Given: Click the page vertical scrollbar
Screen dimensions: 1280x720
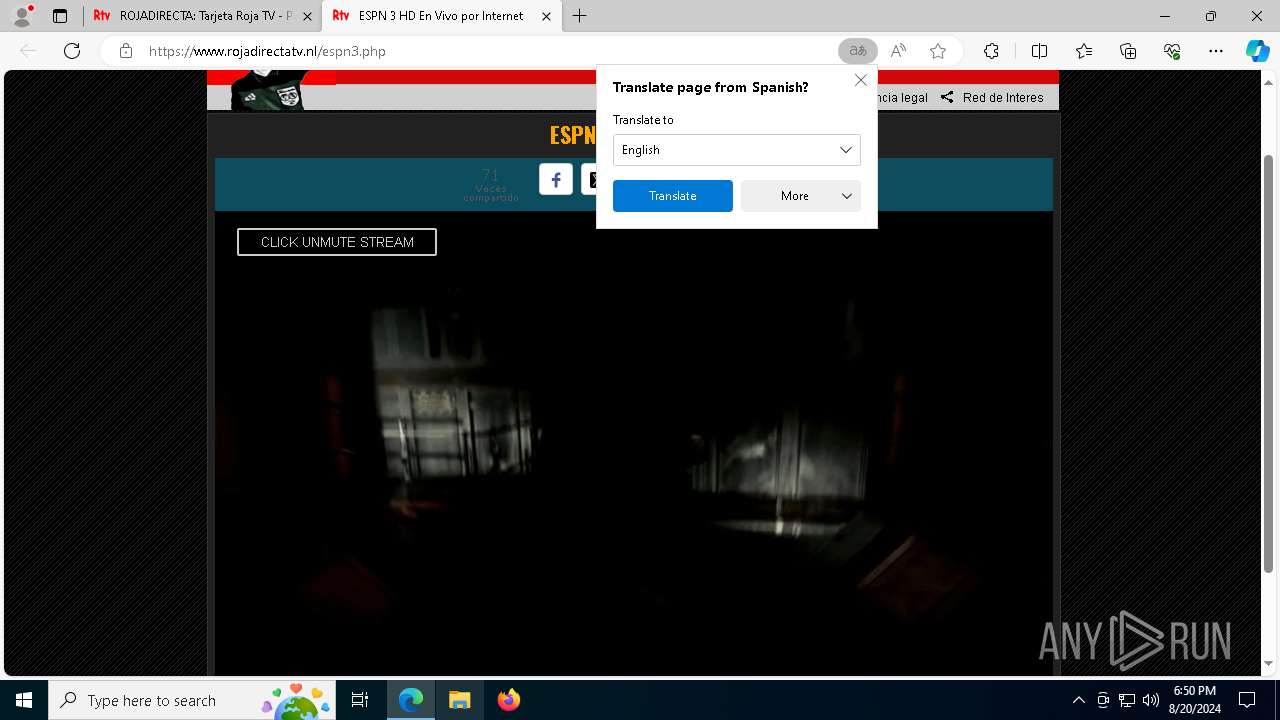Looking at the screenshot, I should [x=1269, y=363].
